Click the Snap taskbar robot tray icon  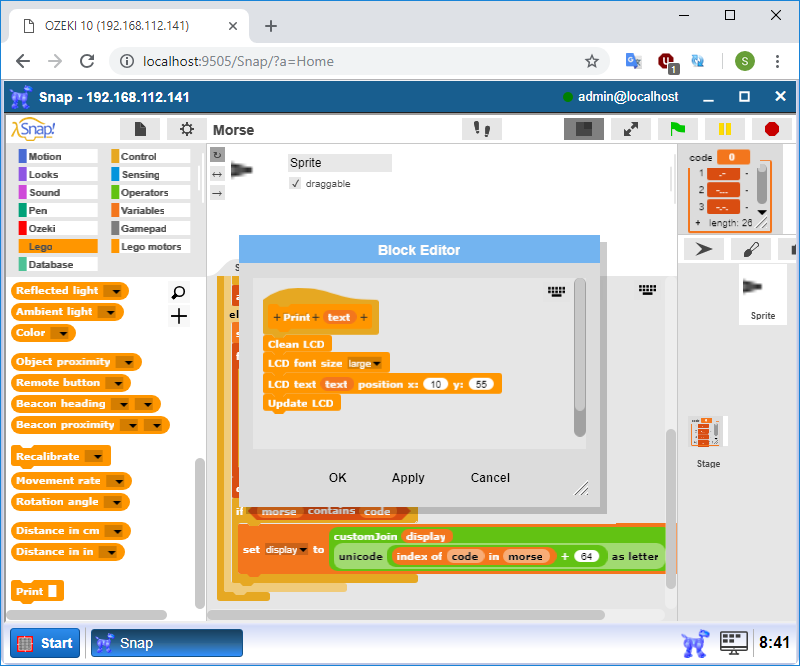(x=694, y=643)
